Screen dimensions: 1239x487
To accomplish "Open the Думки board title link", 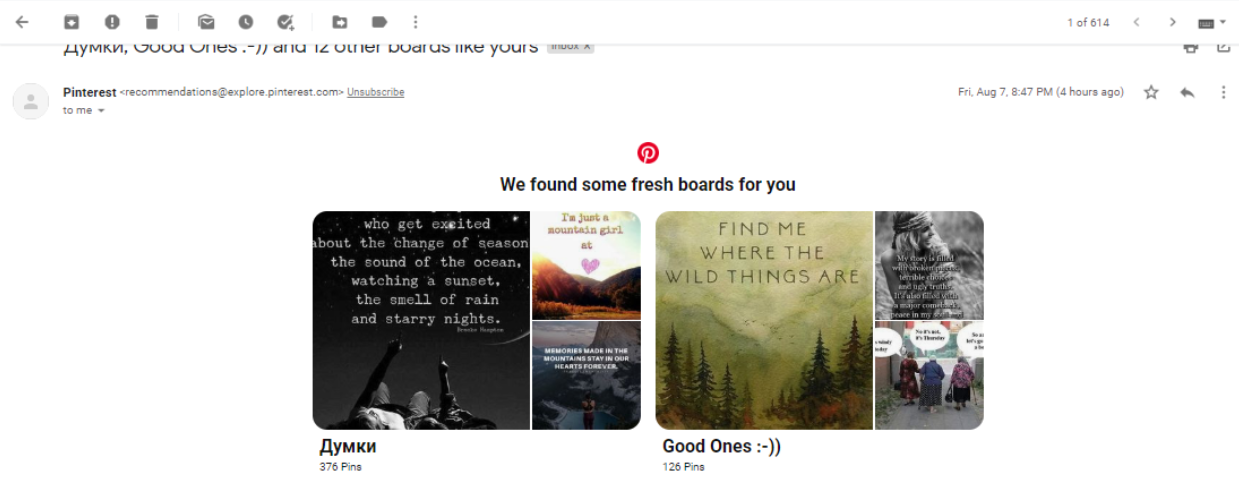I will coord(348,446).
